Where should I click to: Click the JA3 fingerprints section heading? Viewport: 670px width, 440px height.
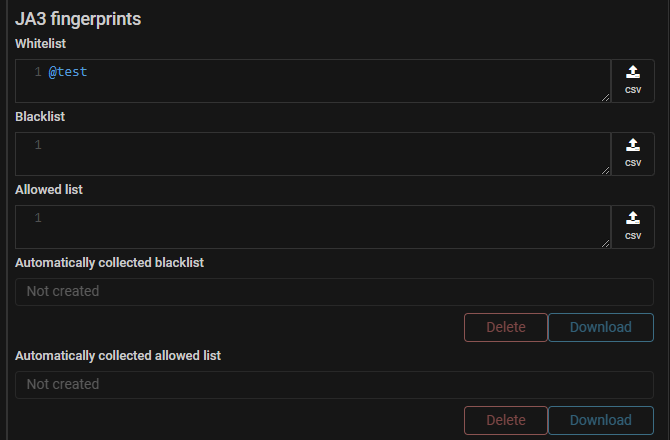78,19
